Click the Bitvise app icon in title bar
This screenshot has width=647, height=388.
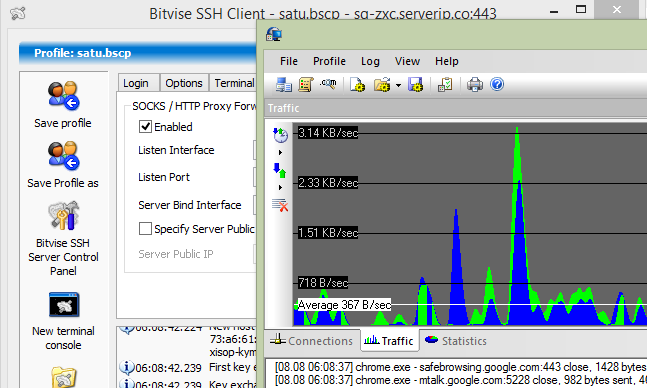tap(18, 14)
